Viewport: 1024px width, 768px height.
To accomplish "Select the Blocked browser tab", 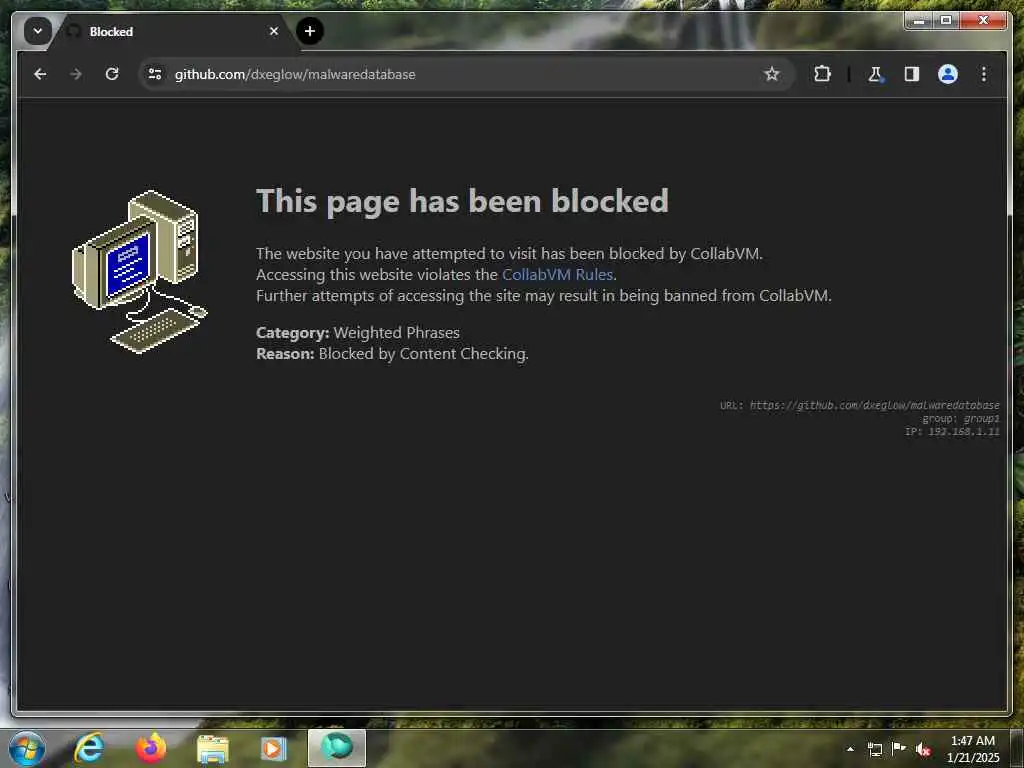I will 170,31.
